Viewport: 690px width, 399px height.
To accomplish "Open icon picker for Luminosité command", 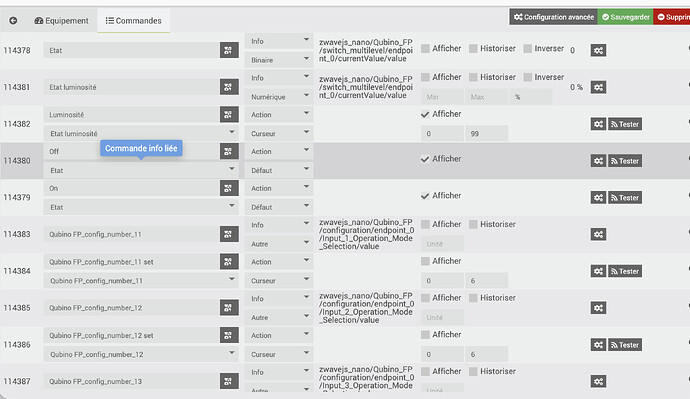I will click(229, 114).
